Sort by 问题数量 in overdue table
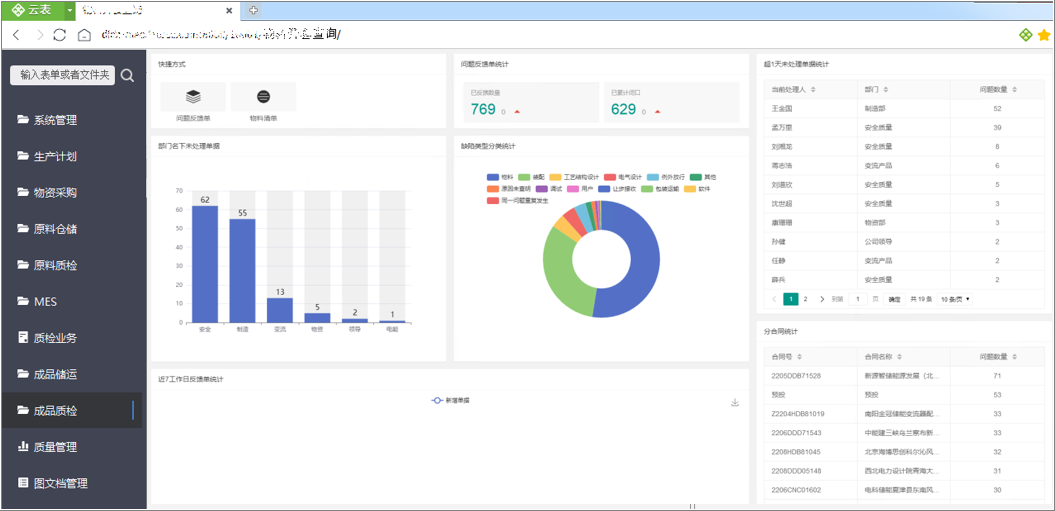The height and width of the screenshot is (511, 1055). pyautogui.click(x=997, y=90)
